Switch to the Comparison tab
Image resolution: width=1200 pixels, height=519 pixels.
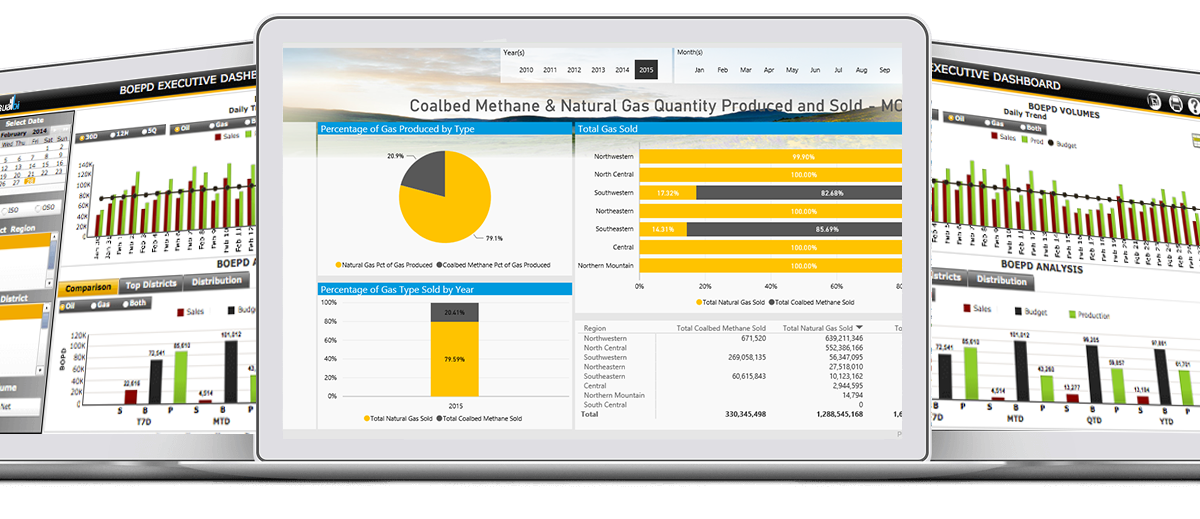[87, 288]
